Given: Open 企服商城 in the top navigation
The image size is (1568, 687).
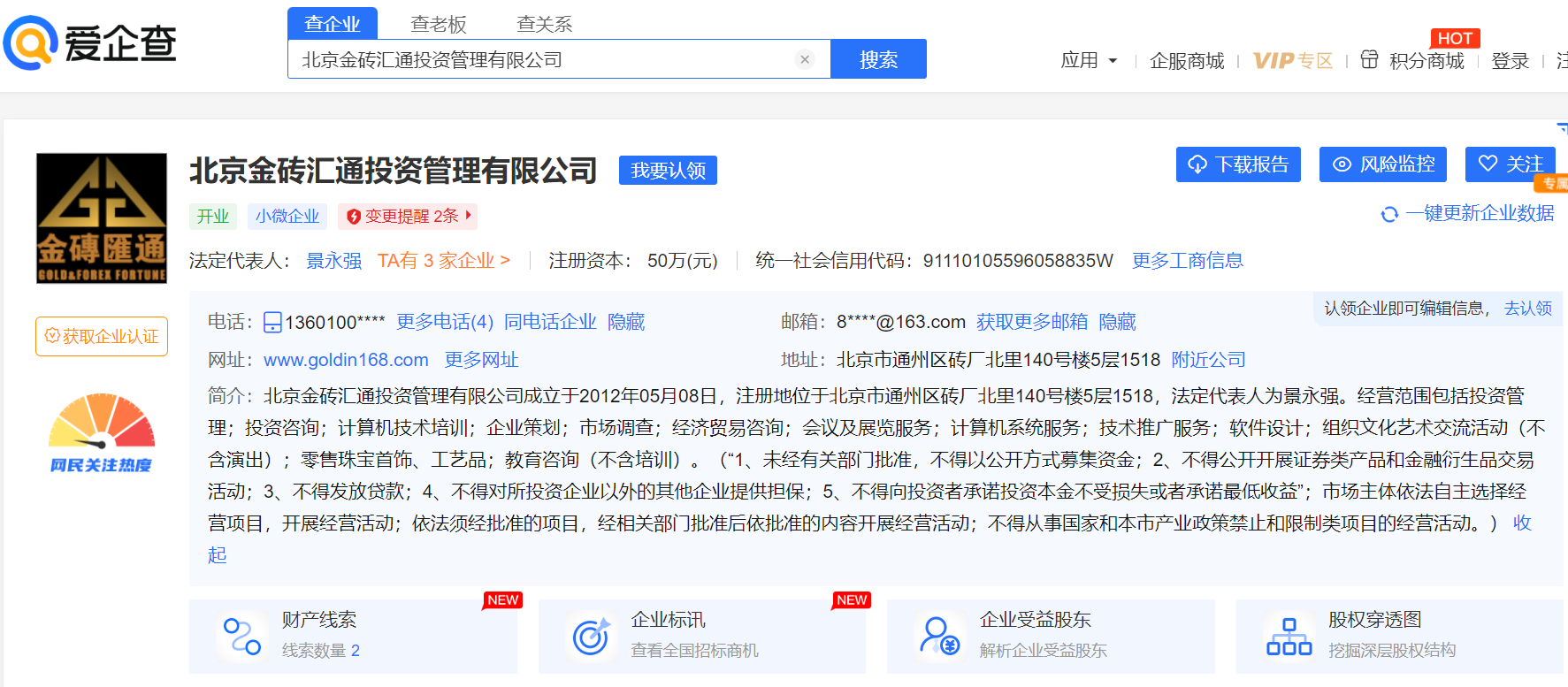Looking at the screenshot, I should (x=1187, y=60).
